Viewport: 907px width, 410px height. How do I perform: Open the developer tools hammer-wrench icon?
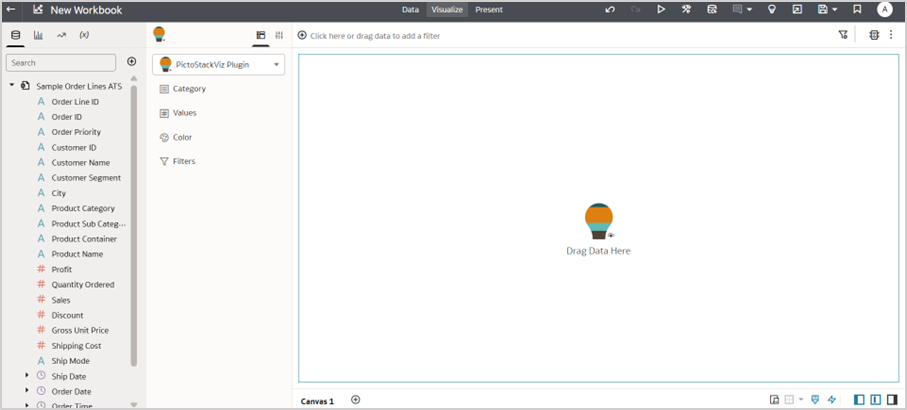(686, 10)
